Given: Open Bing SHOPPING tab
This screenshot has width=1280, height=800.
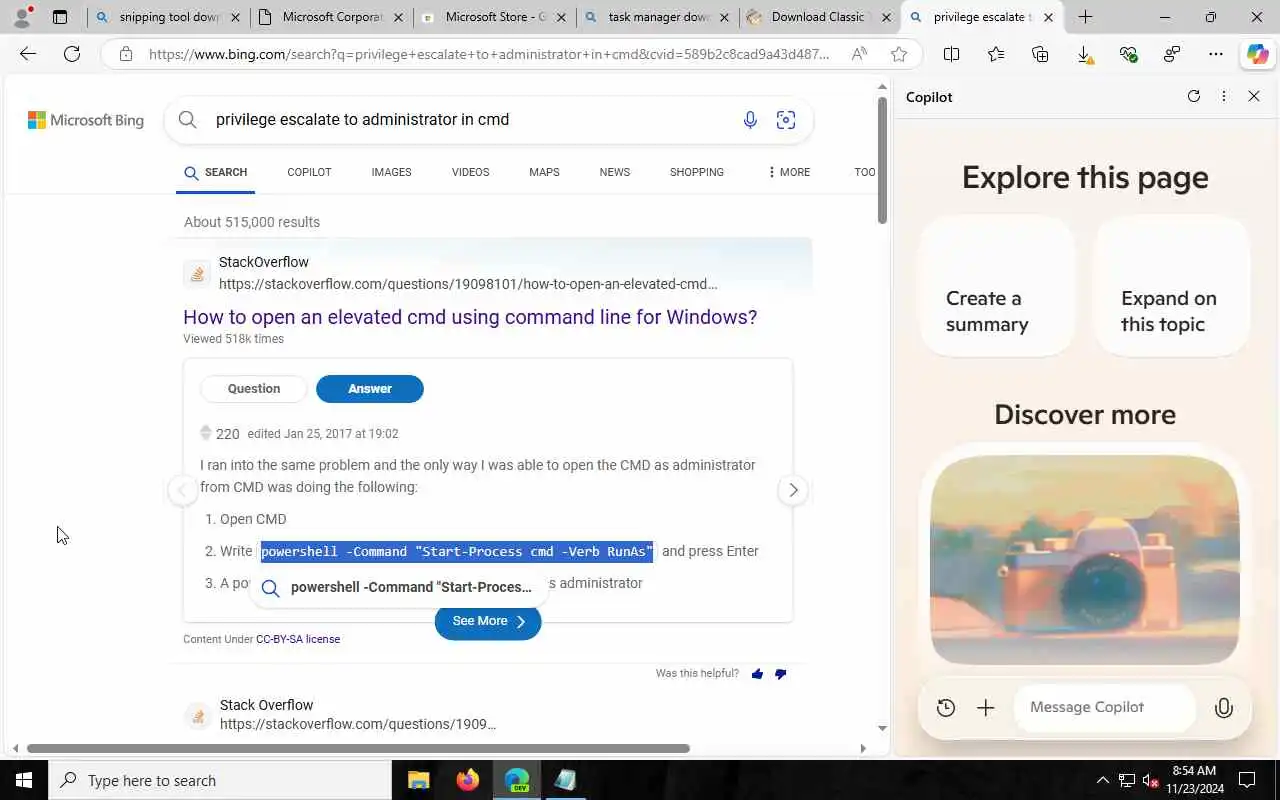Looking at the screenshot, I should tap(697, 172).
